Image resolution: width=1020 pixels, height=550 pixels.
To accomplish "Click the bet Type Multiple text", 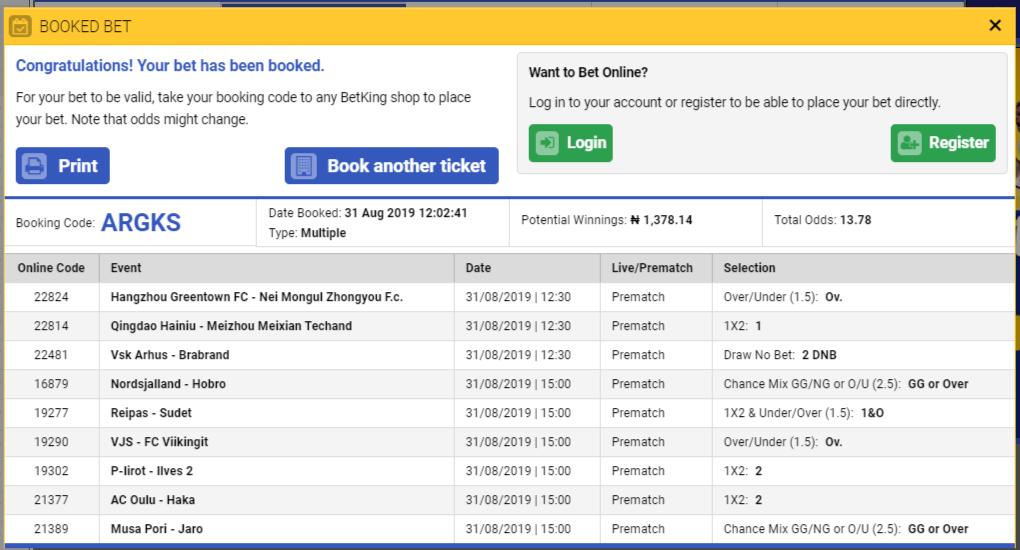I will point(307,233).
